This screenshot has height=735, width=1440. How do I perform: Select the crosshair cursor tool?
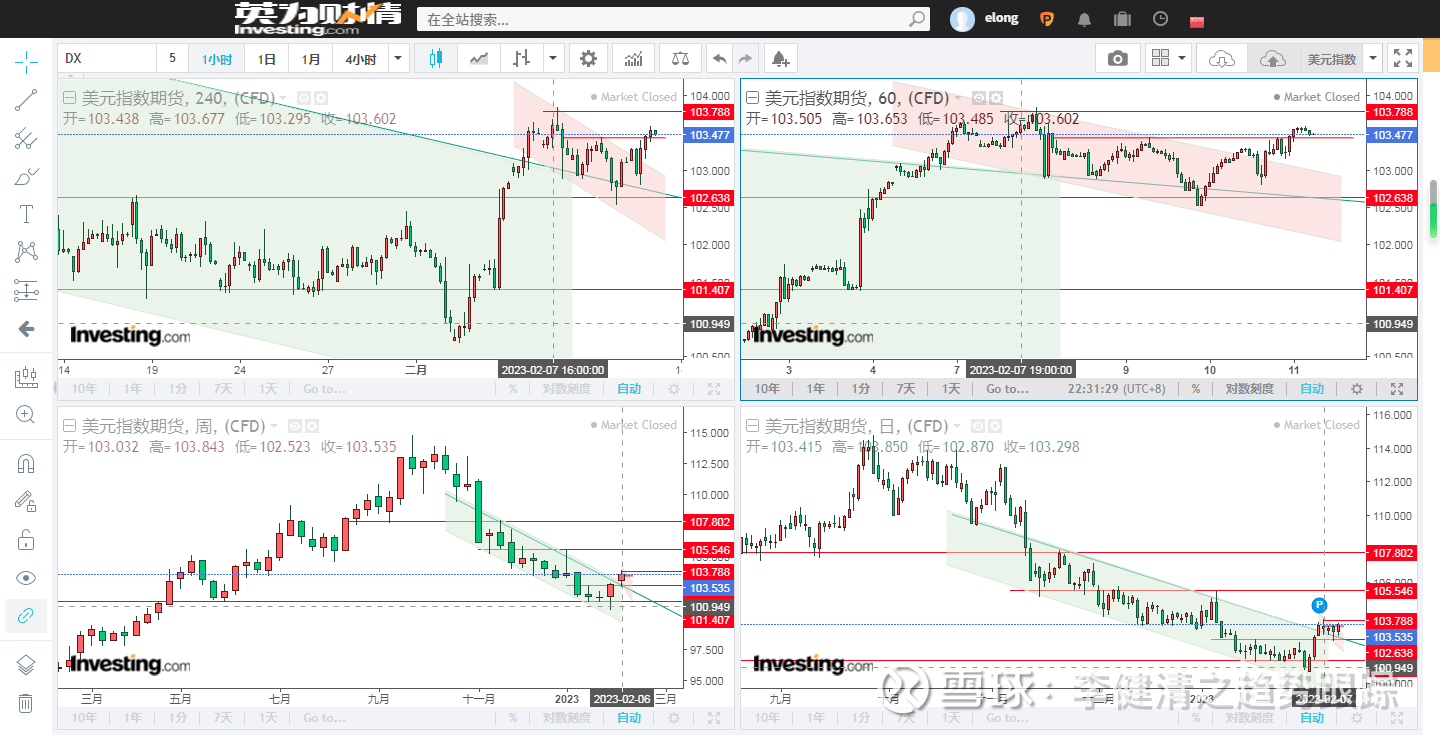click(x=26, y=63)
